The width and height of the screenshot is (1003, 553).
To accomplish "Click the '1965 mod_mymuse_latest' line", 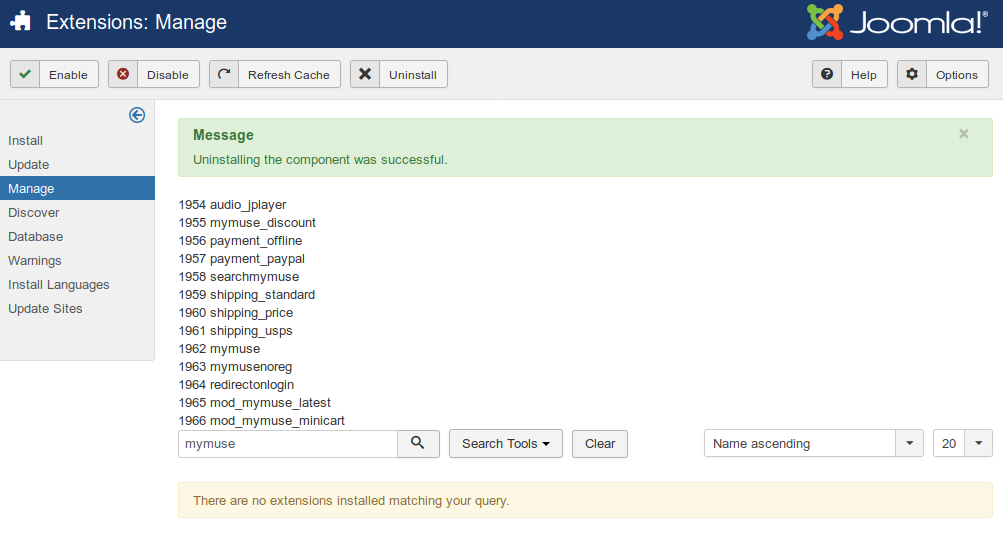I will click(255, 403).
